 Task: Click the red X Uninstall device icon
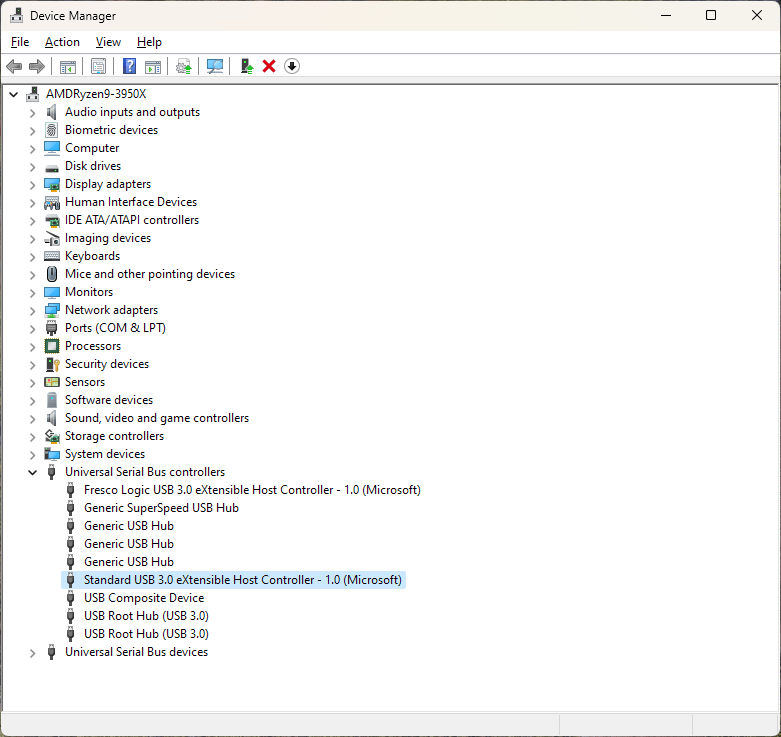pyautogui.click(x=269, y=66)
